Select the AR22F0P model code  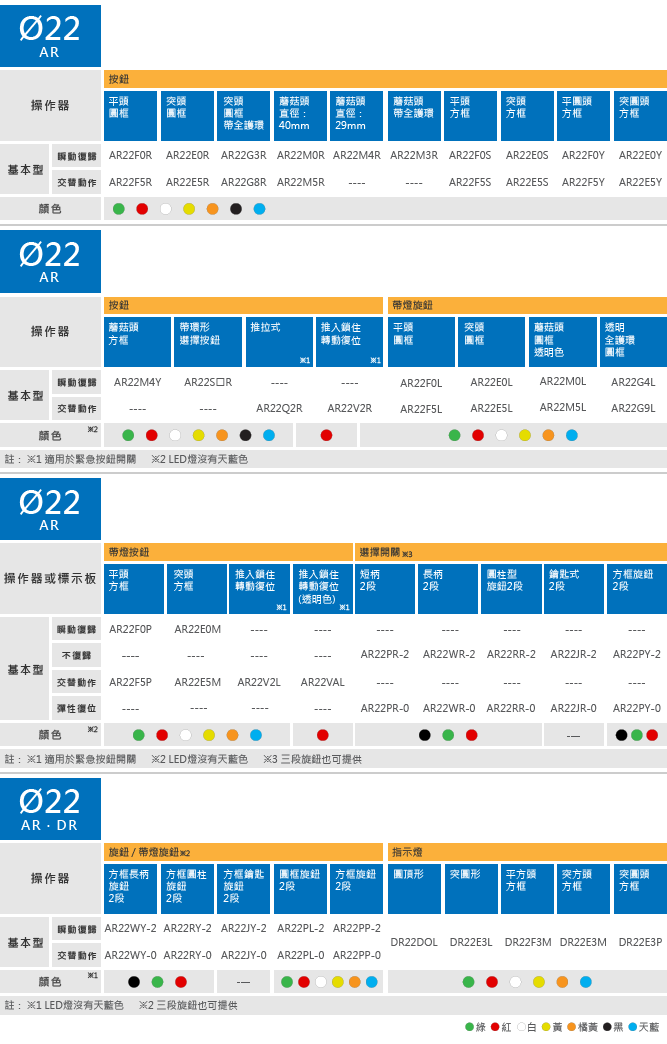pyautogui.click(x=130, y=629)
